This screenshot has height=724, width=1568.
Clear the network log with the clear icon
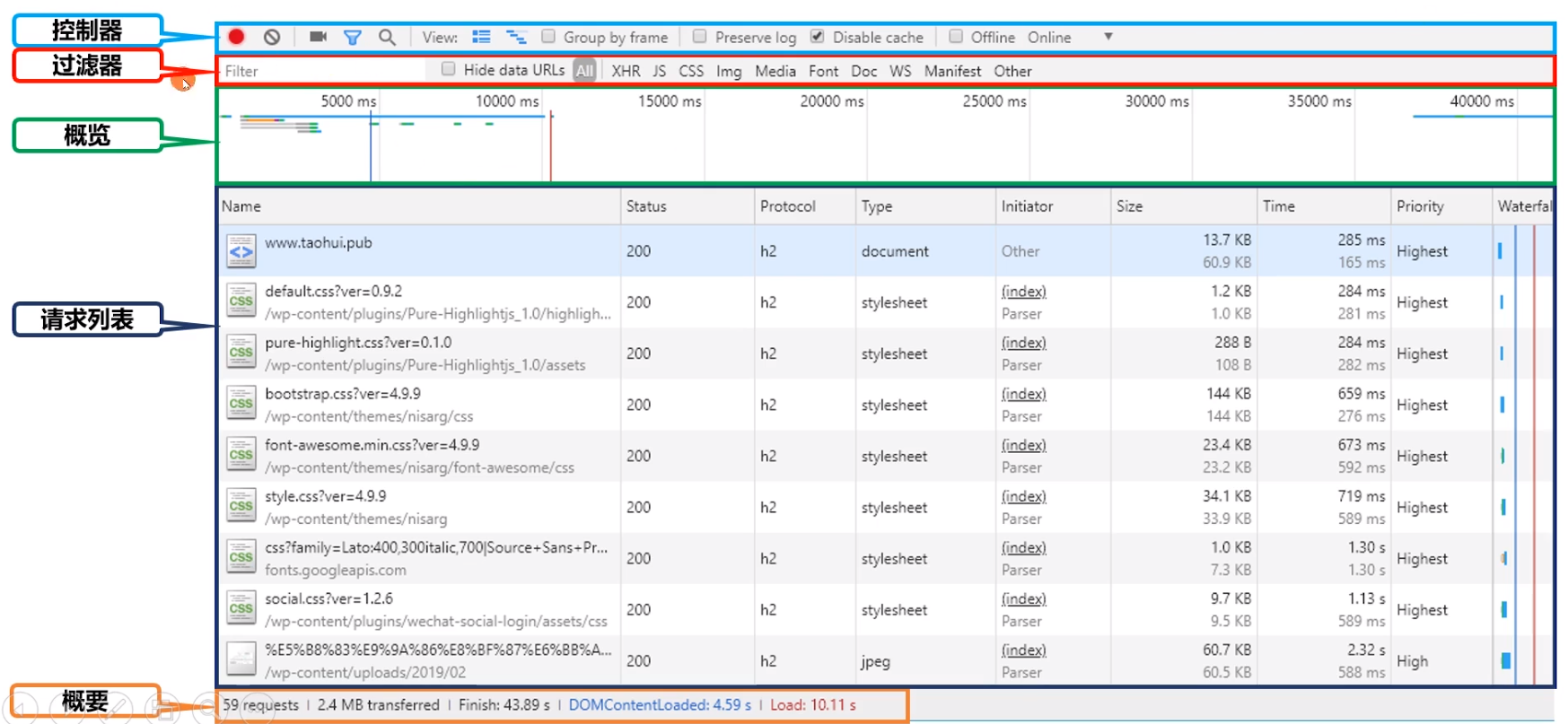(272, 37)
